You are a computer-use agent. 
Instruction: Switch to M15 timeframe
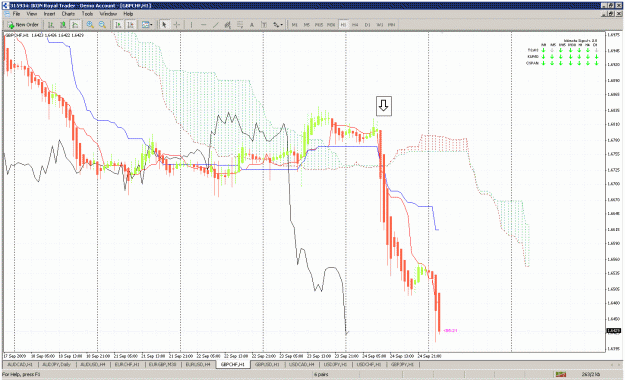319,25
